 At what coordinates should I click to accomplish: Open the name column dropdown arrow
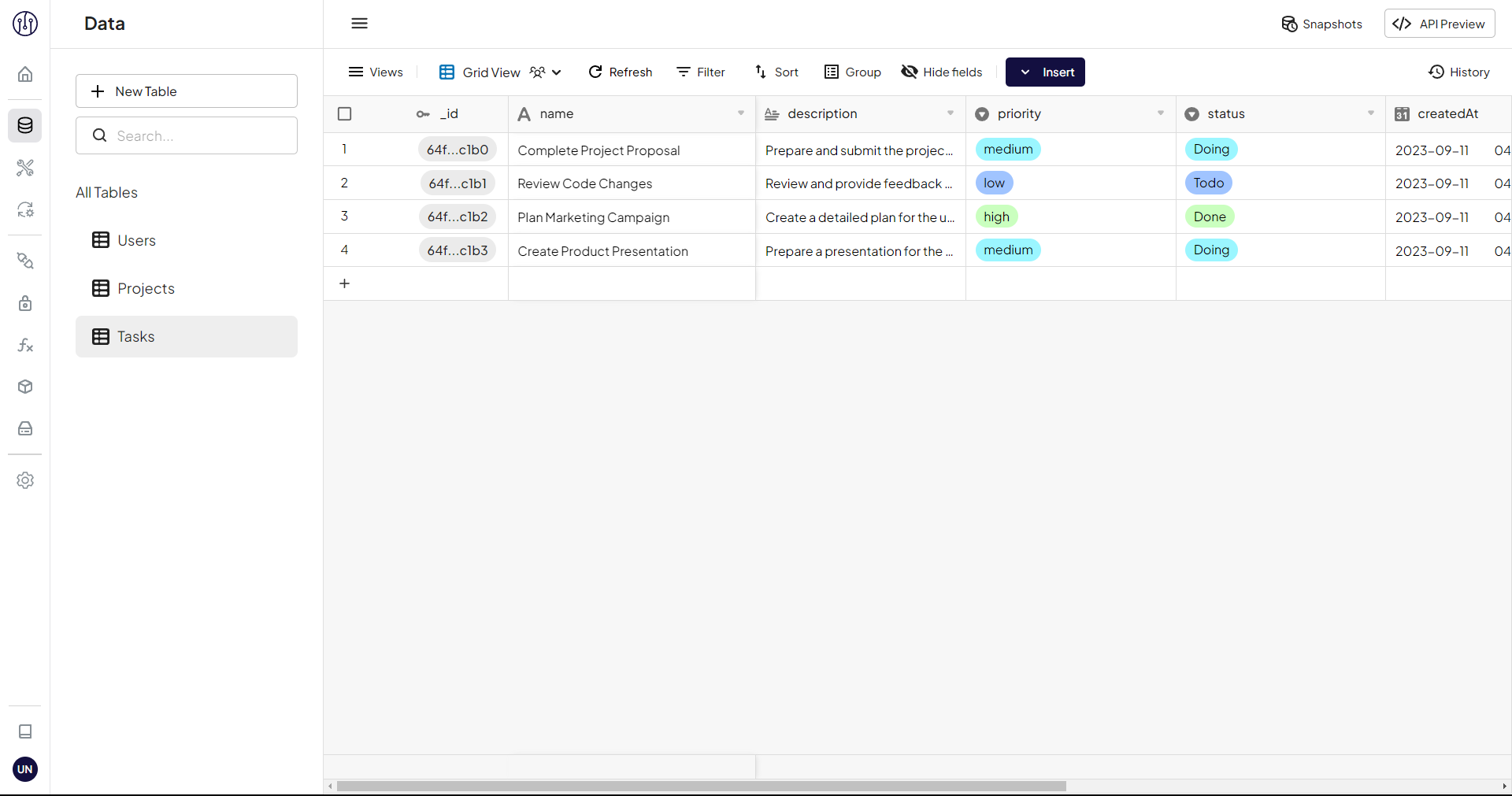tap(740, 114)
